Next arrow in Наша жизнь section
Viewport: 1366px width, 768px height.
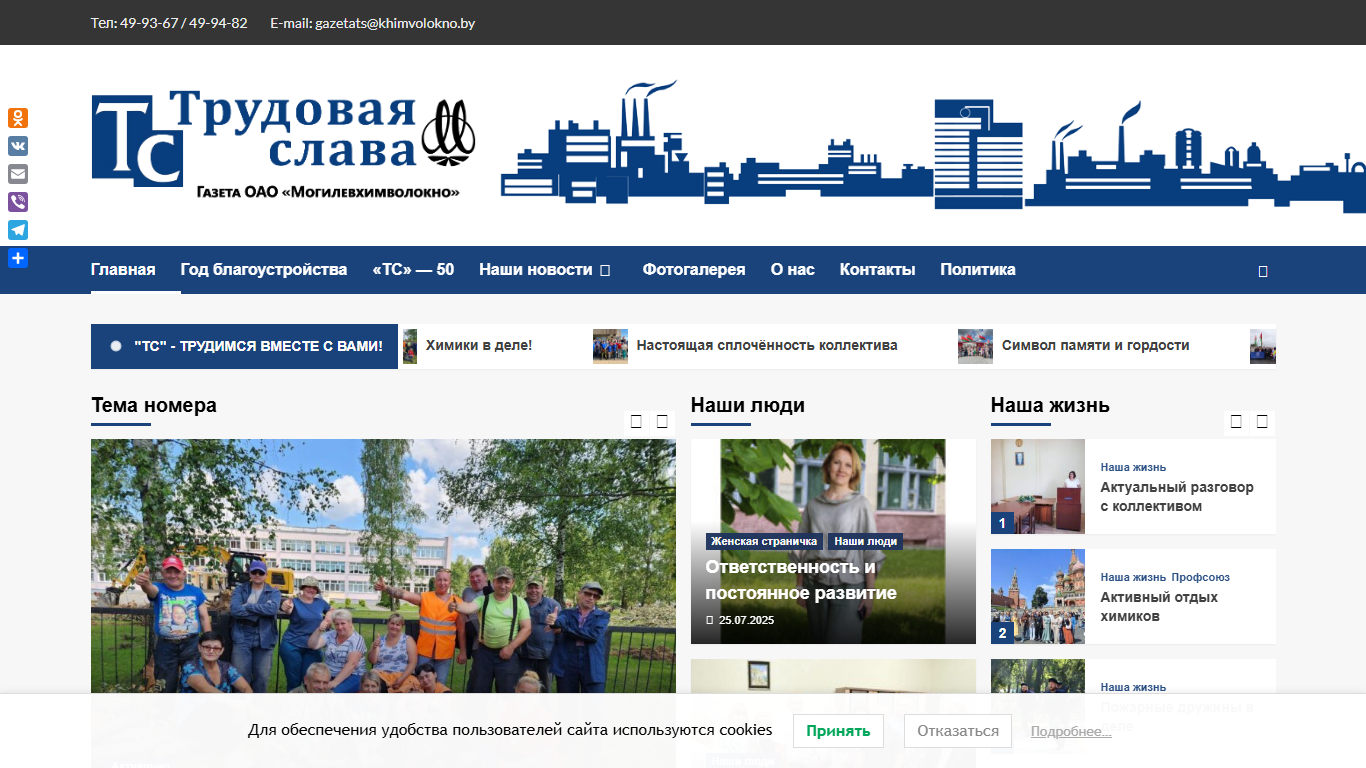1262,421
